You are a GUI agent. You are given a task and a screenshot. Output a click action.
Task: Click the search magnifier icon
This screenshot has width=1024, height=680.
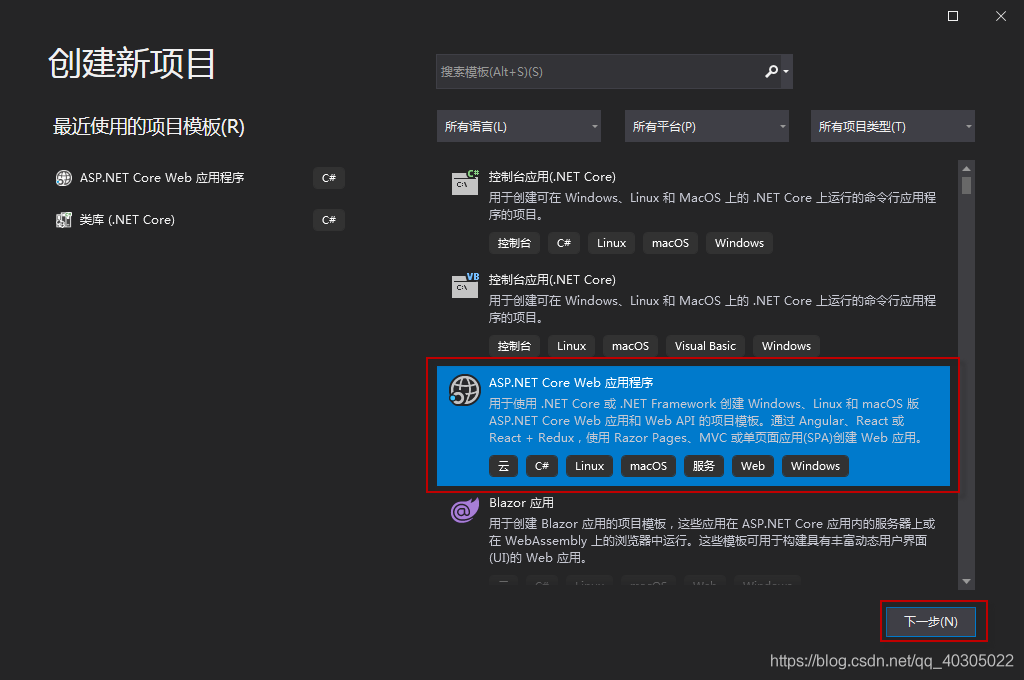coord(771,71)
